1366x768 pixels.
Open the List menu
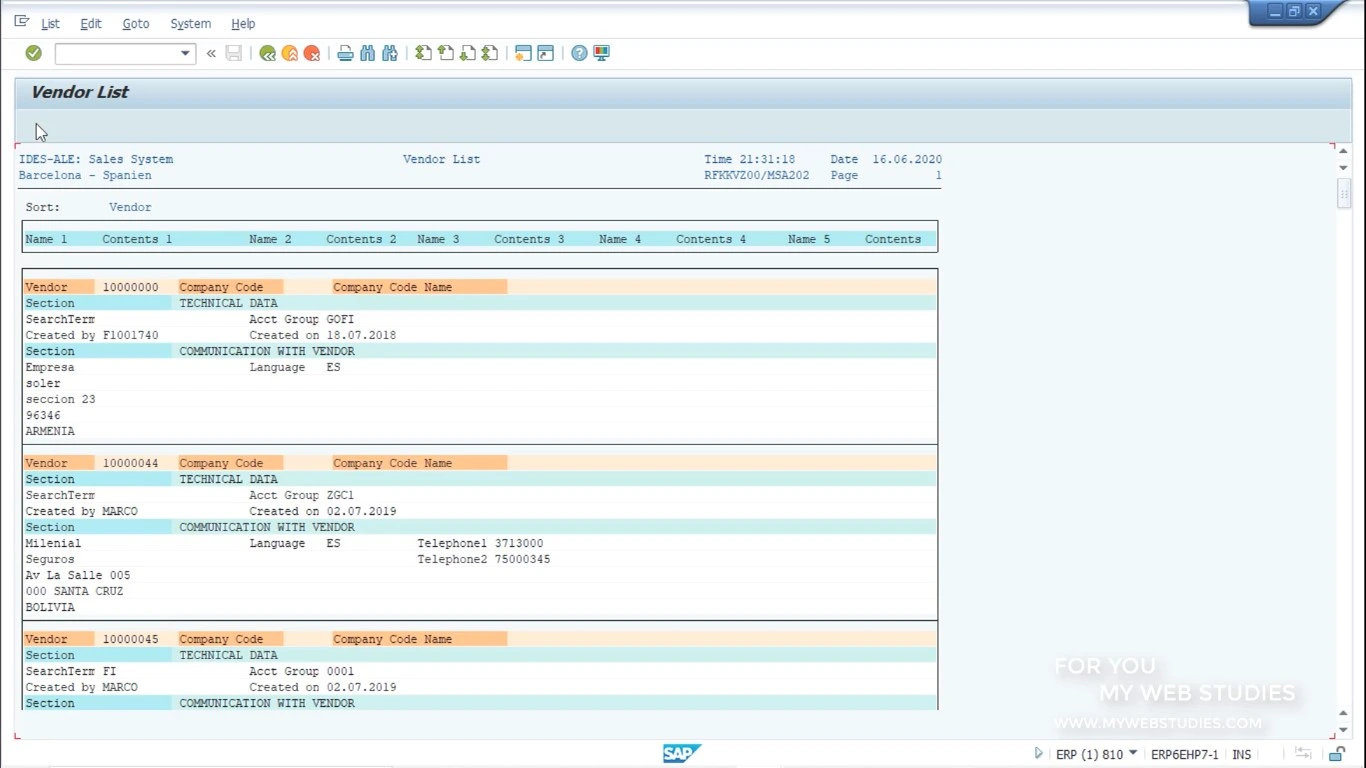[50, 23]
